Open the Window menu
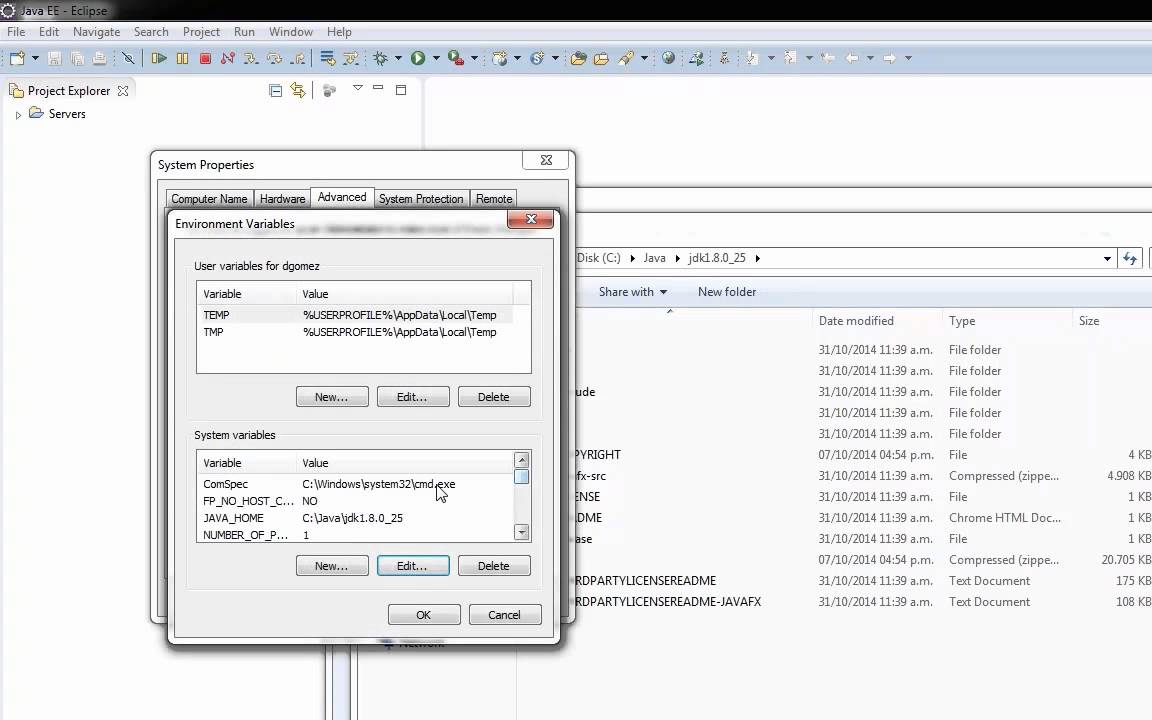Screen dimensions: 1152x720 291,32
